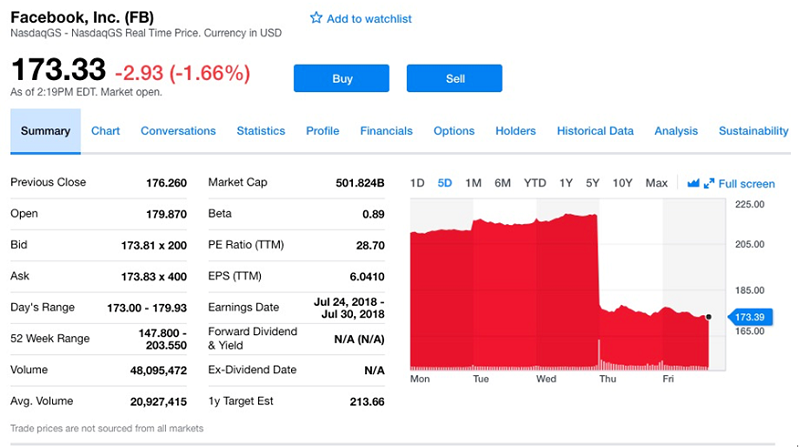Click the Previous Close value 176.260

[166, 183]
